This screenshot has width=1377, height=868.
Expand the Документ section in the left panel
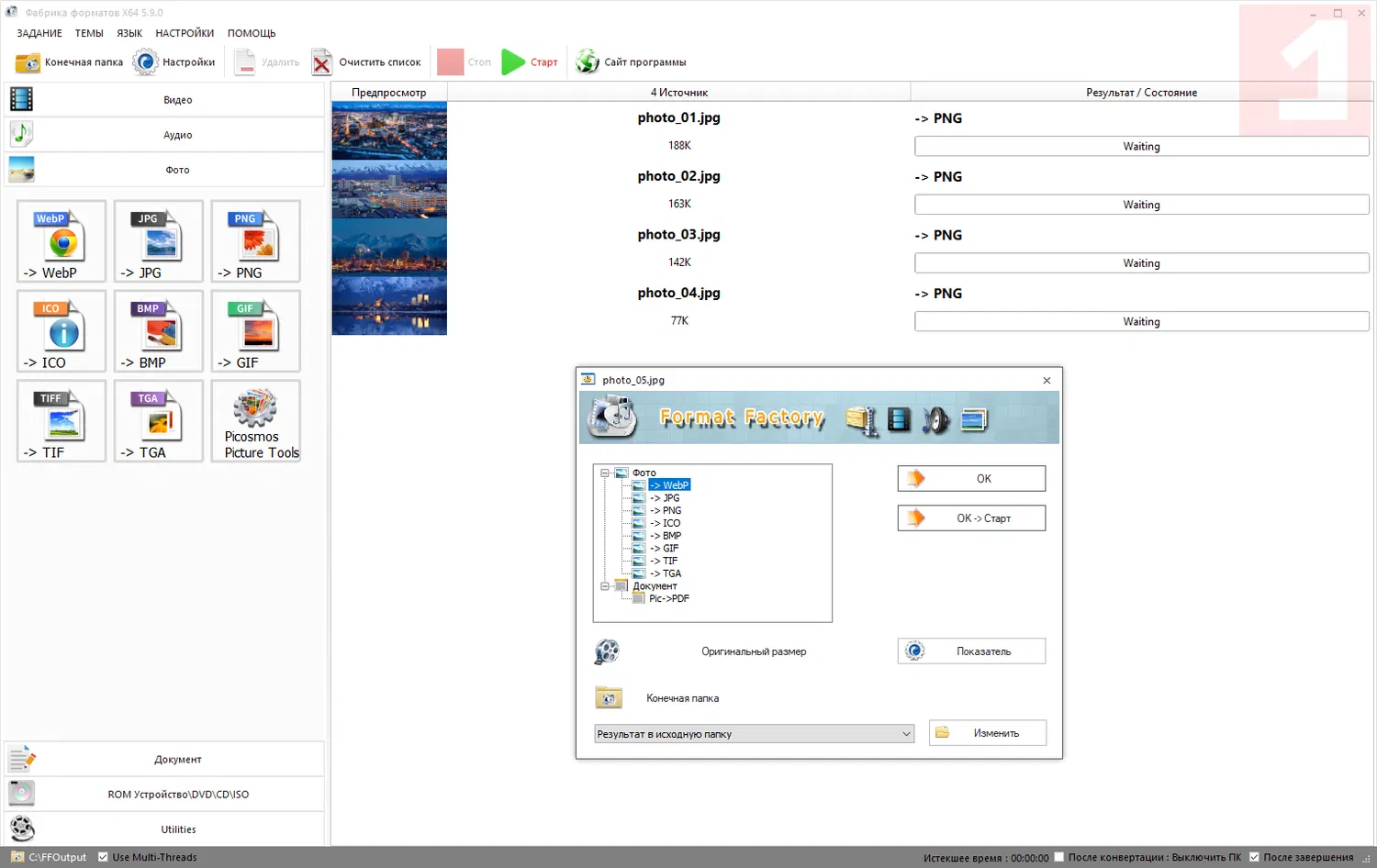click(165, 760)
